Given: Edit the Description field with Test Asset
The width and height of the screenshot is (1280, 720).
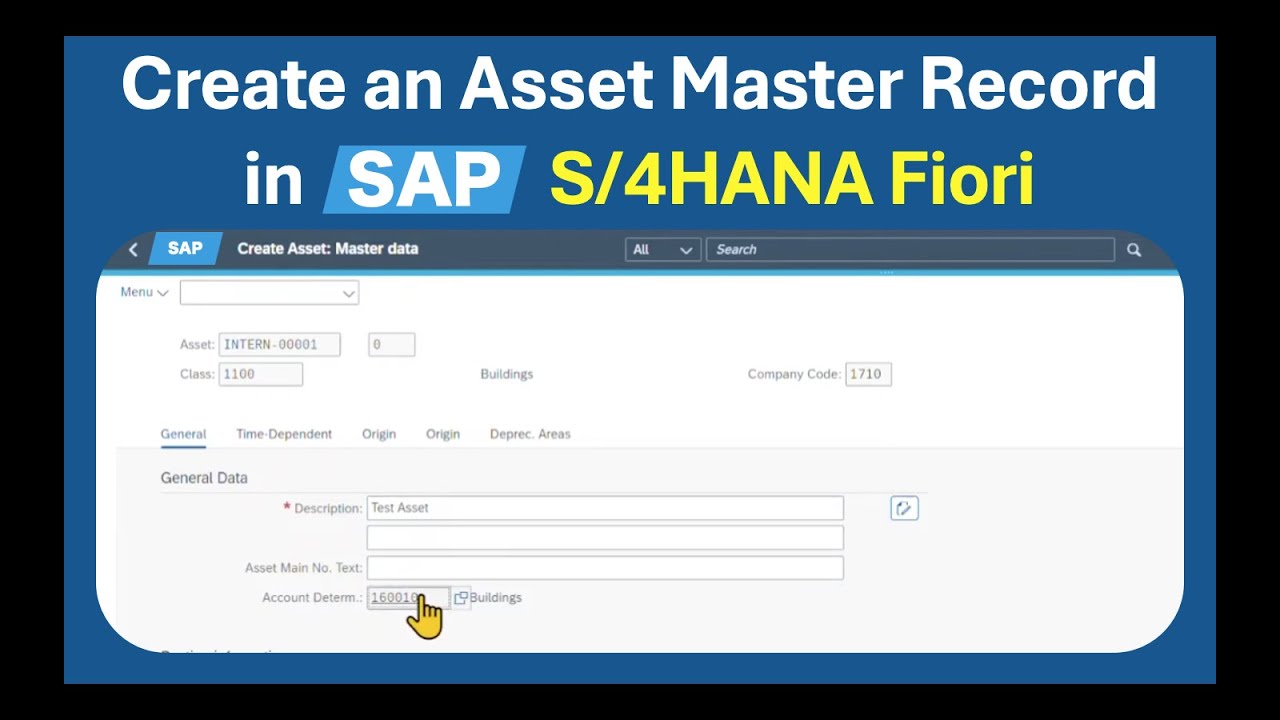Looking at the screenshot, I should [x=605, y=508].
